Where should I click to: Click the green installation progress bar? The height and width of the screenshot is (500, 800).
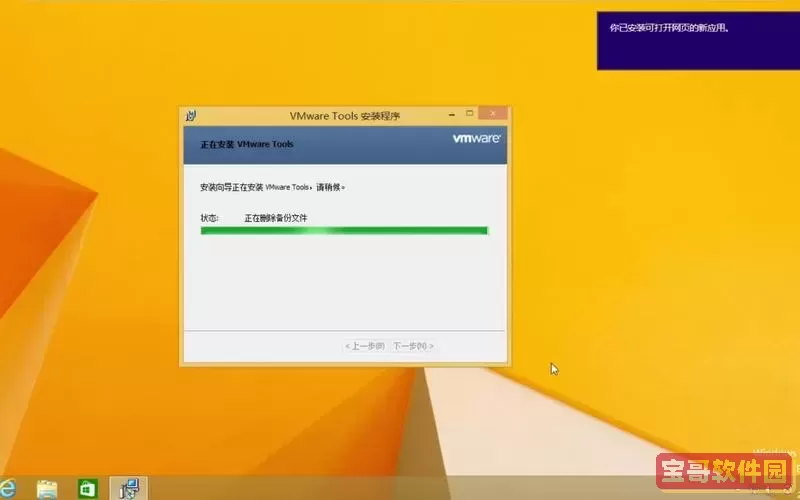(x=344, y=231)
